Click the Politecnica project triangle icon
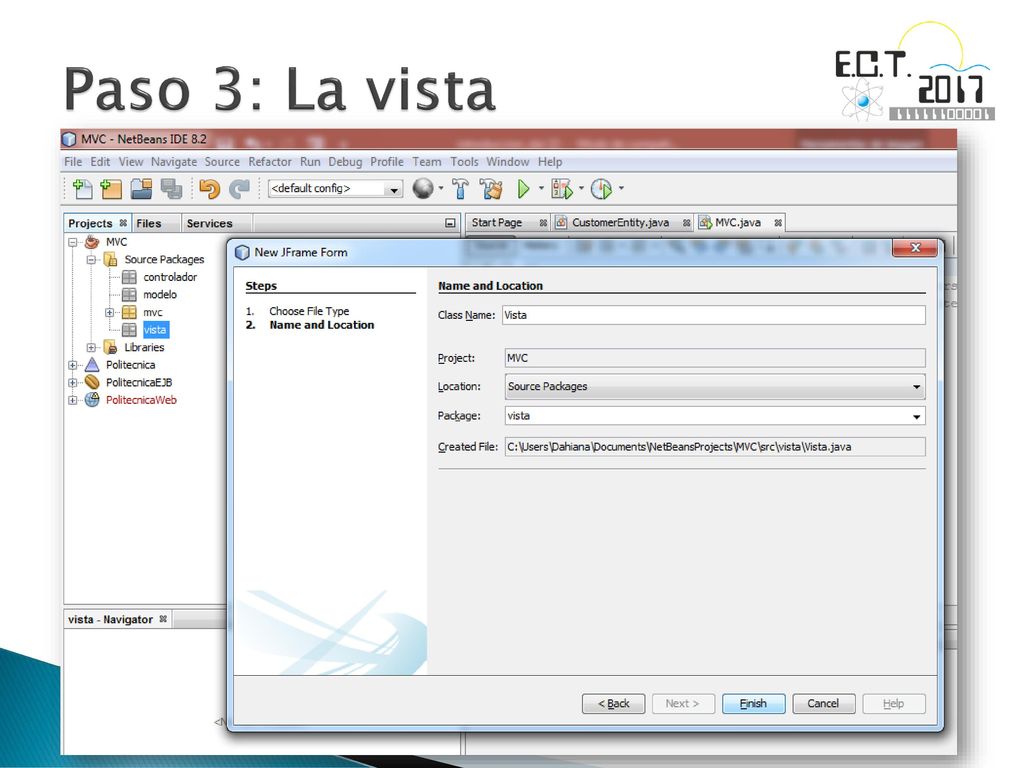This screenshot has height=768, width=1024. point(92,364)
